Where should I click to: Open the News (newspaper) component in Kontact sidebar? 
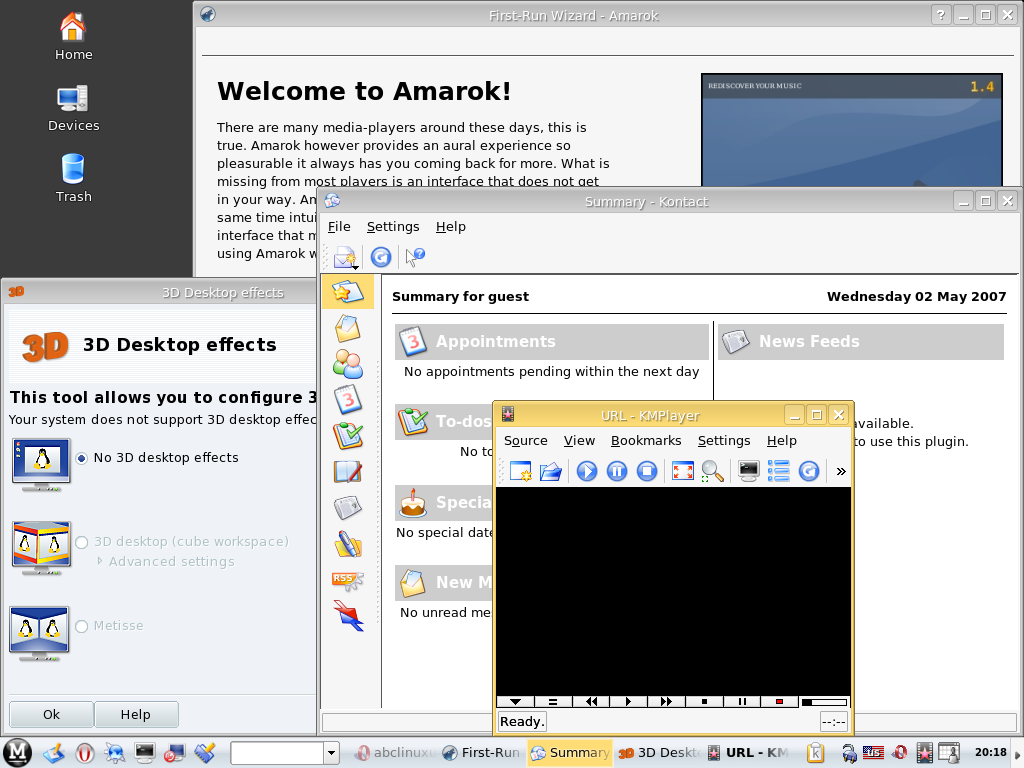347,507
